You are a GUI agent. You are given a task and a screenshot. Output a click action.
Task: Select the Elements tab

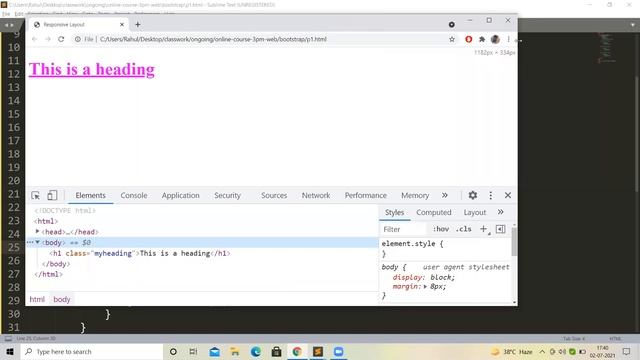click(90, 196)
